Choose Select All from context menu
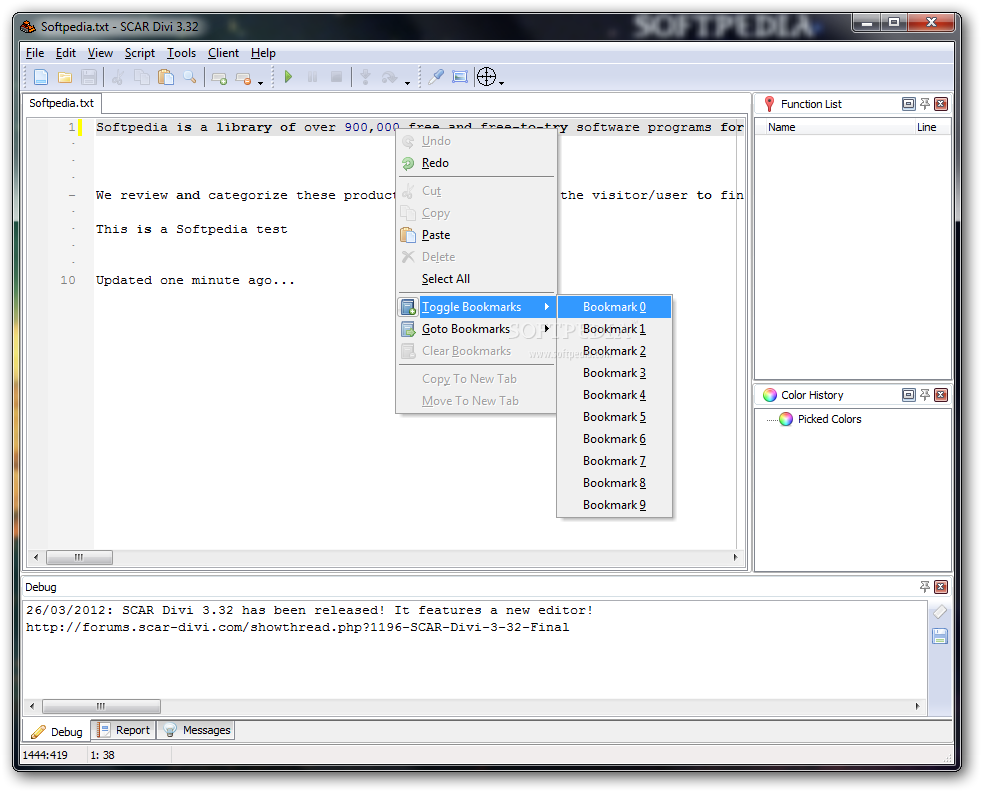 coord(476,279)
